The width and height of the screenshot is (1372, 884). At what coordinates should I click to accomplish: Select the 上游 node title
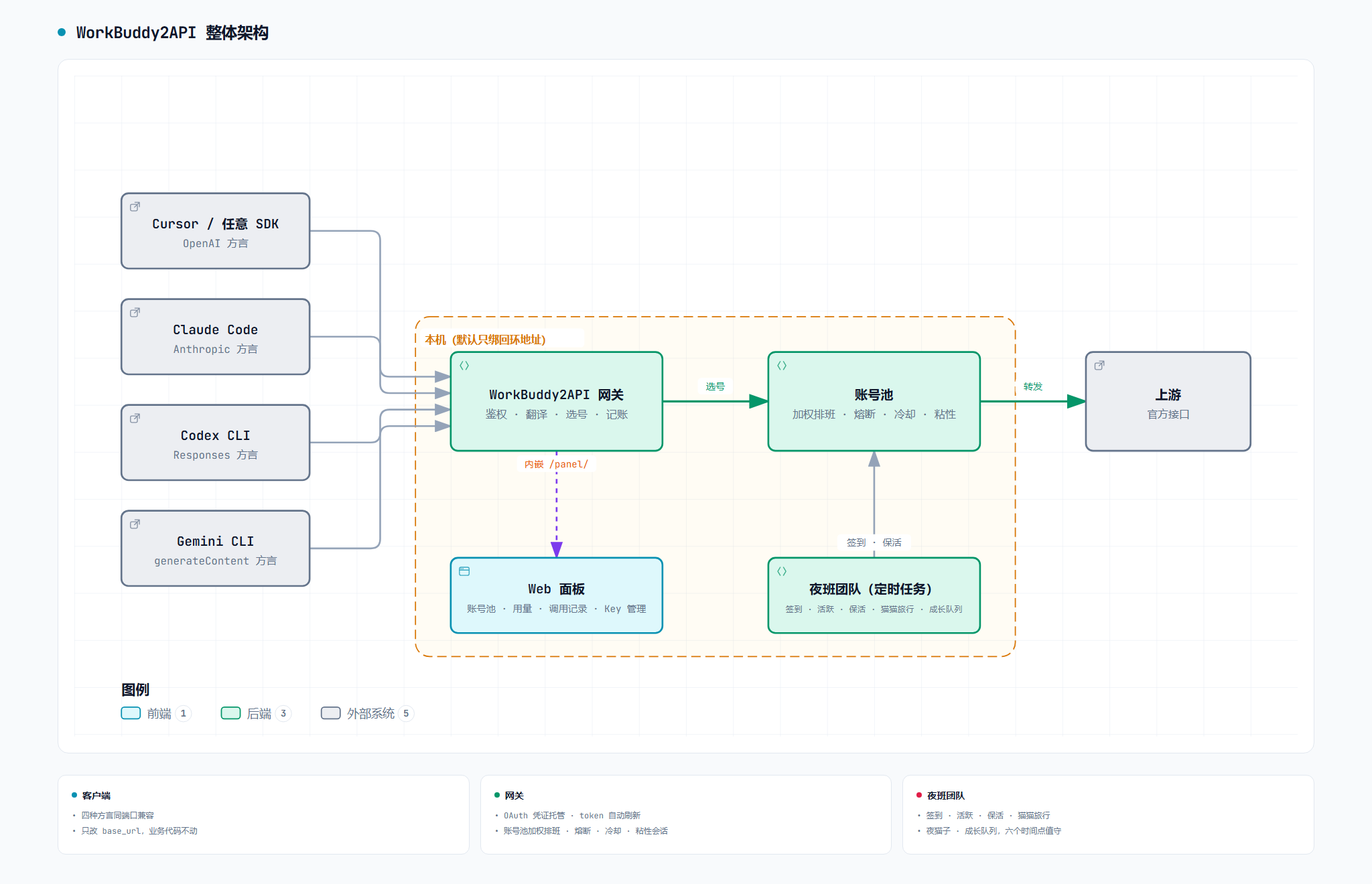(x=1168, y=394)
